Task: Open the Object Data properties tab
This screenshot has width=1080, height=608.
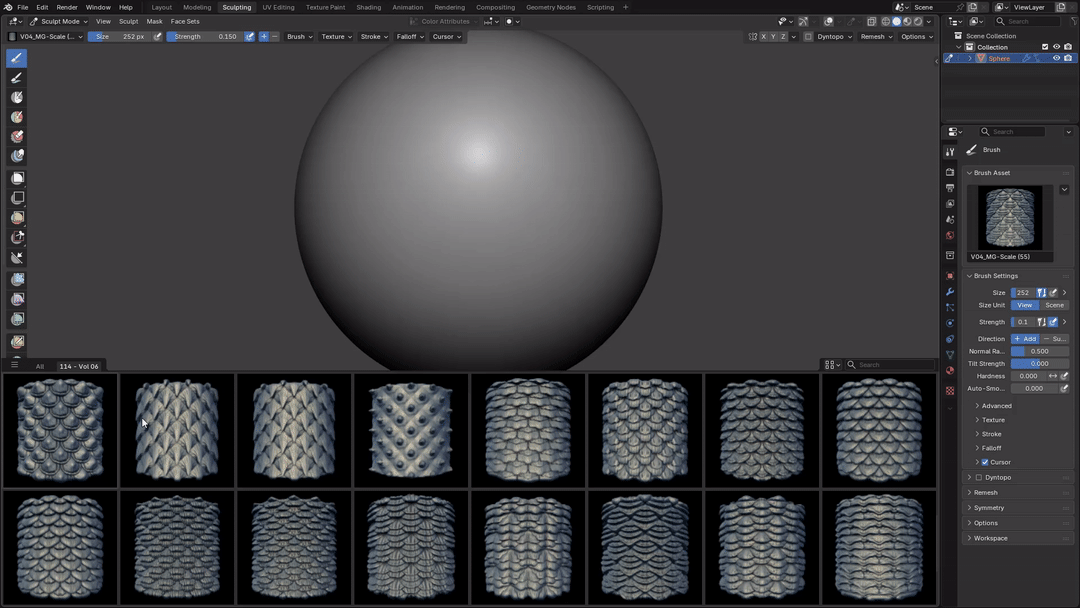Action: pos(950,355)
